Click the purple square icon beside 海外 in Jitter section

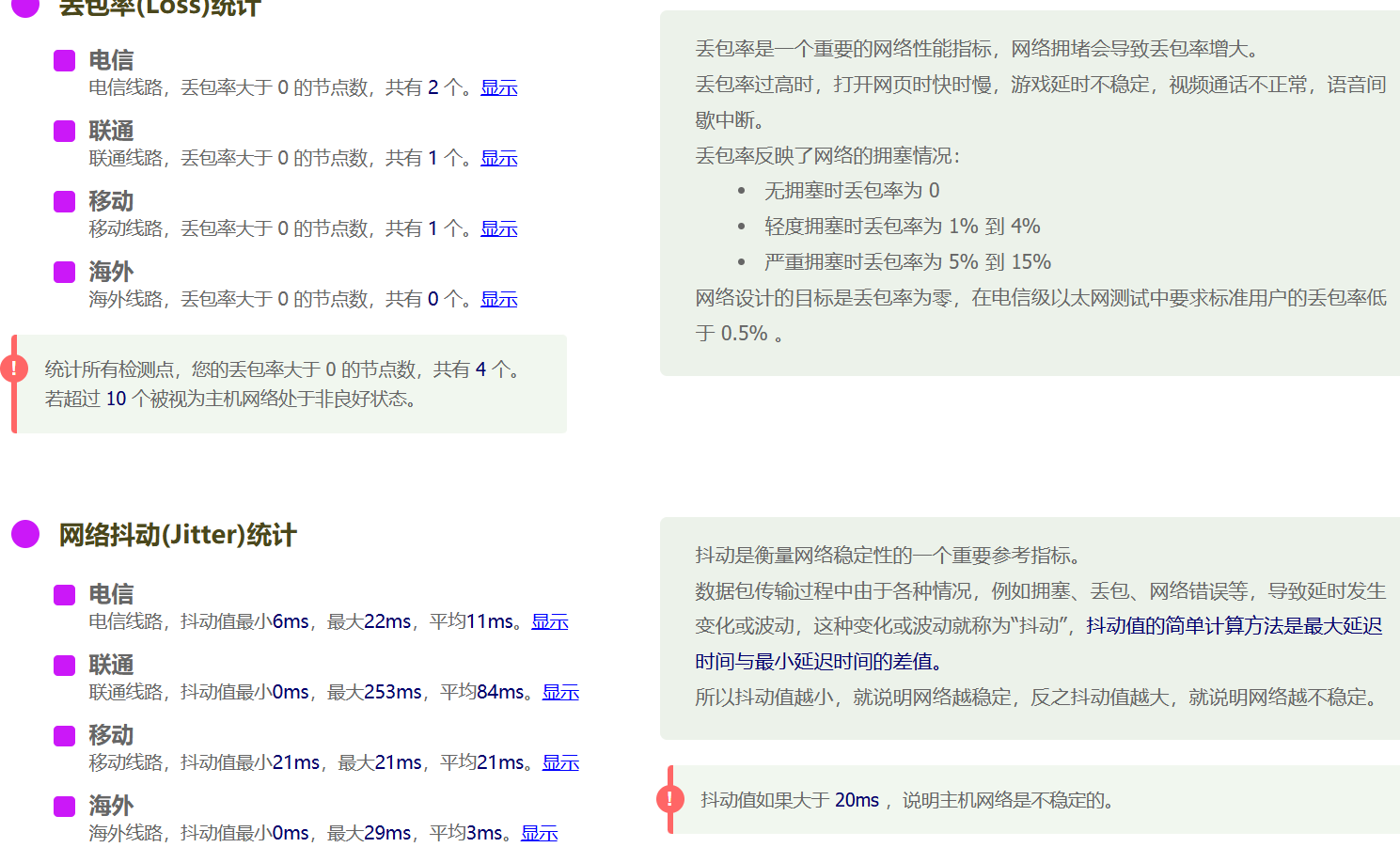click(x=64, y=806)
